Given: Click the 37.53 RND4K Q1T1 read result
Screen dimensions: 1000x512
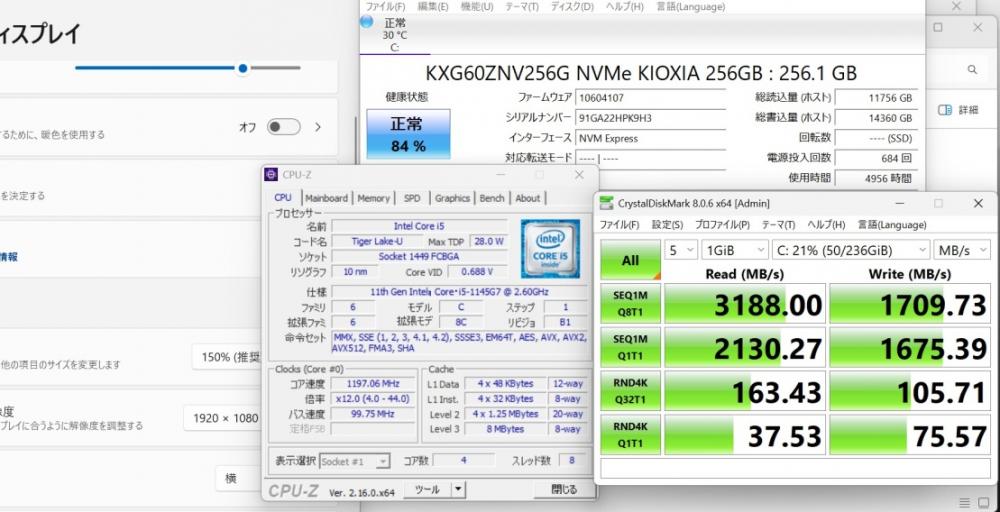Looking at the screenshot, I should coord(745,435).
